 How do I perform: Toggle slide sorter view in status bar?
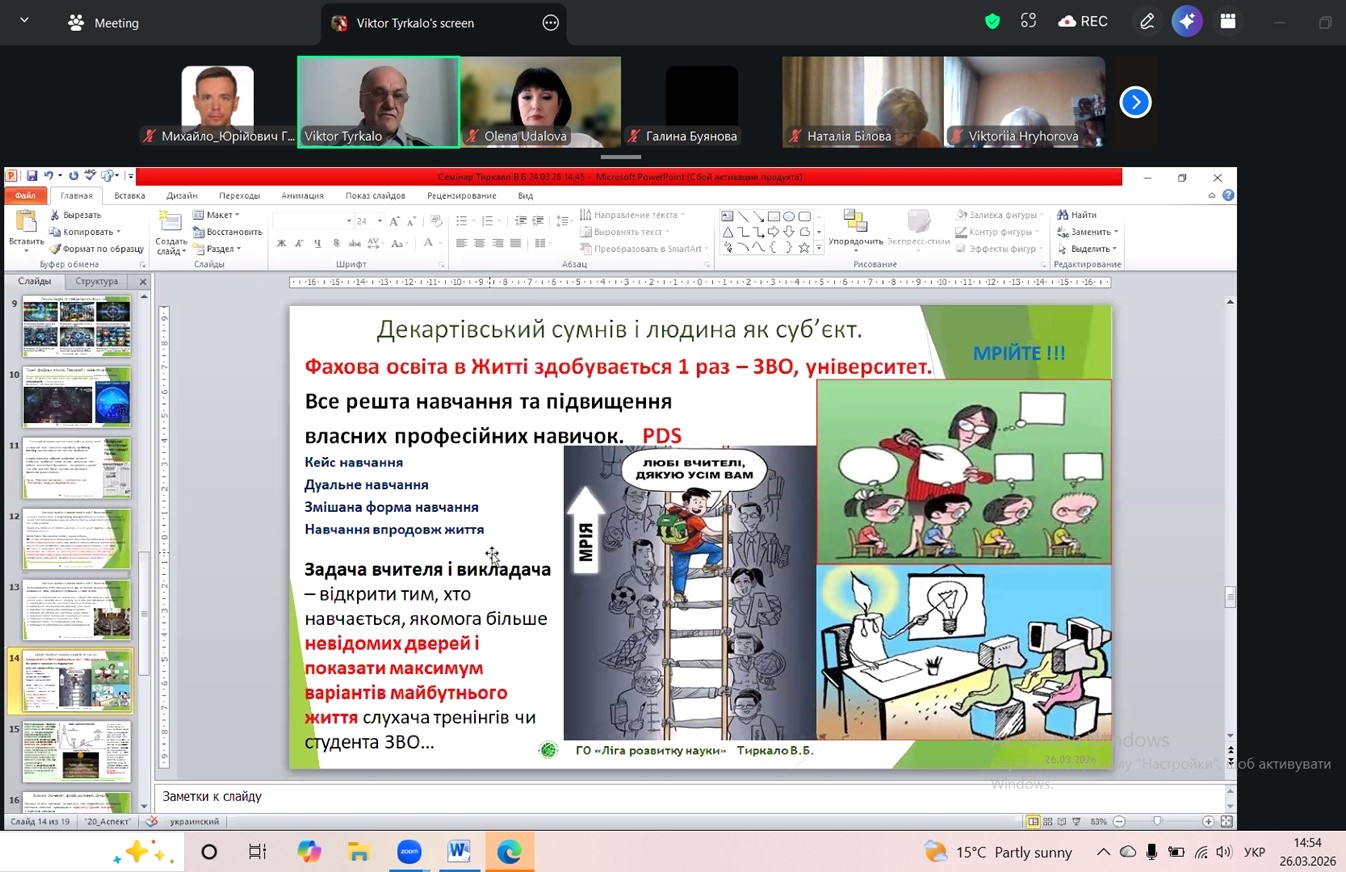1050,822
